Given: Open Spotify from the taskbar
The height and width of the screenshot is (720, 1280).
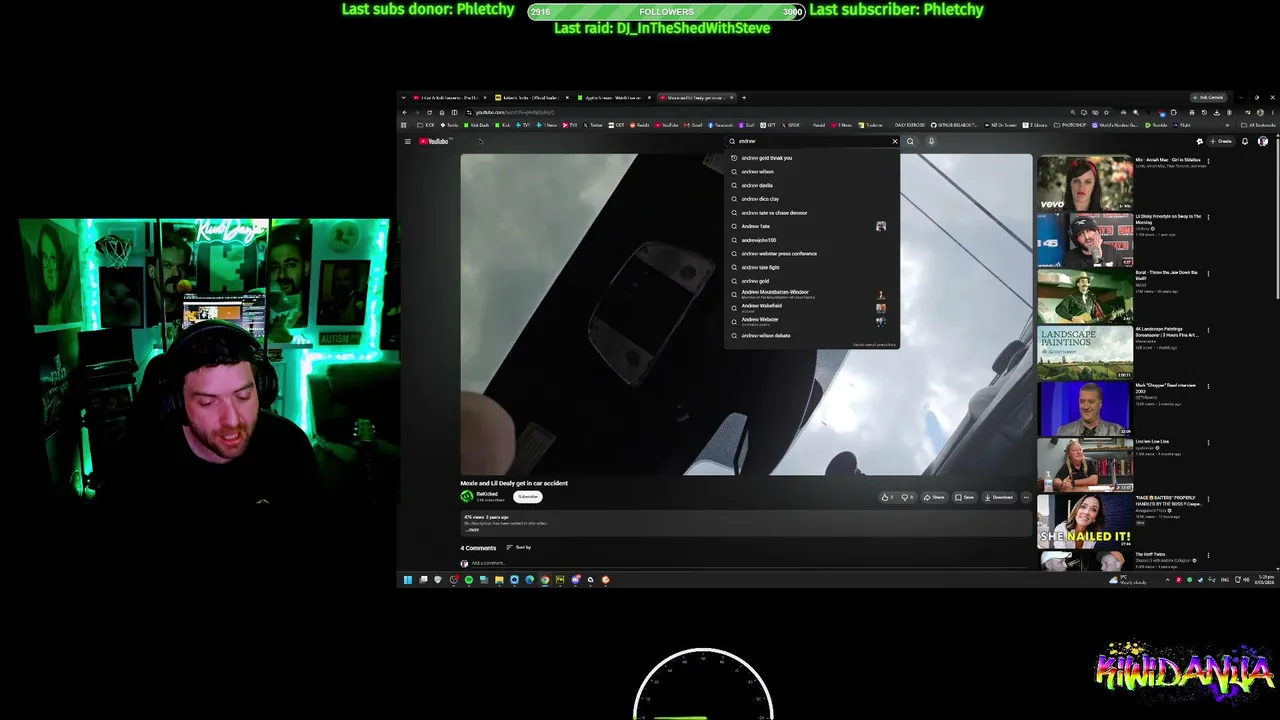Looking at the screenshot, I should tap(468, 580).
